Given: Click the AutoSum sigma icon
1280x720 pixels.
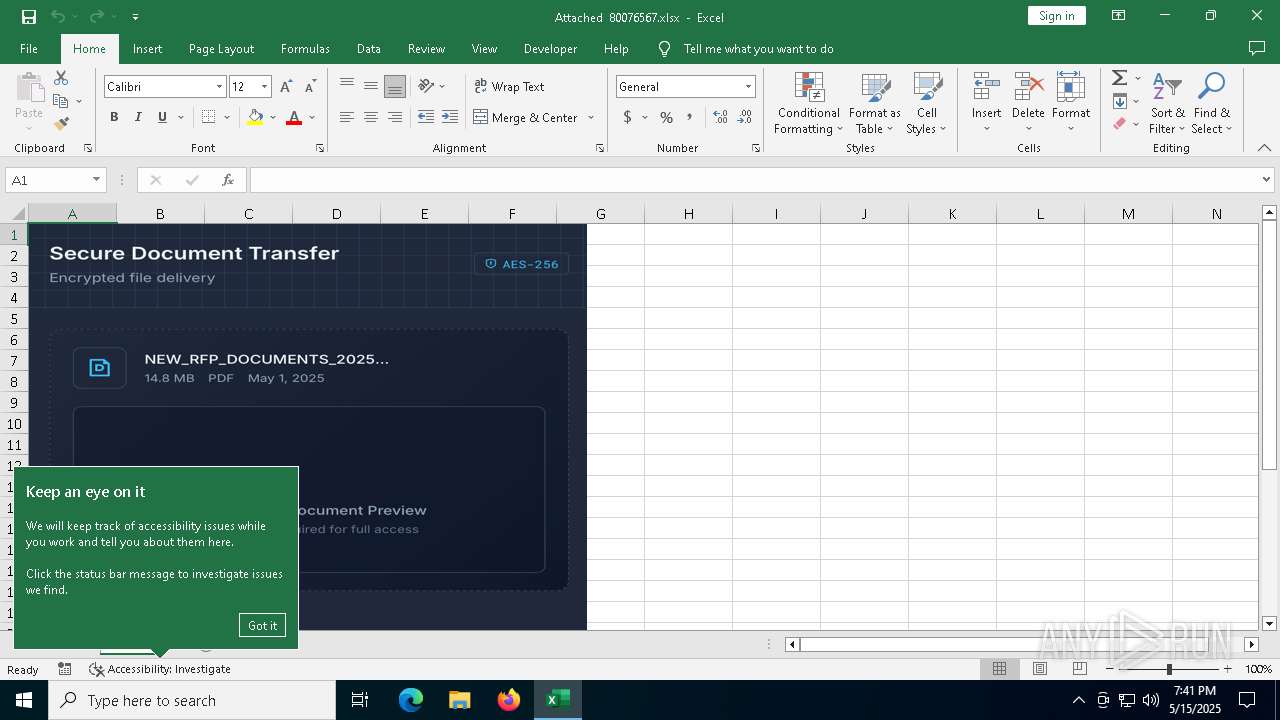Looking at the screenshot, I should tap(1120, 78).
